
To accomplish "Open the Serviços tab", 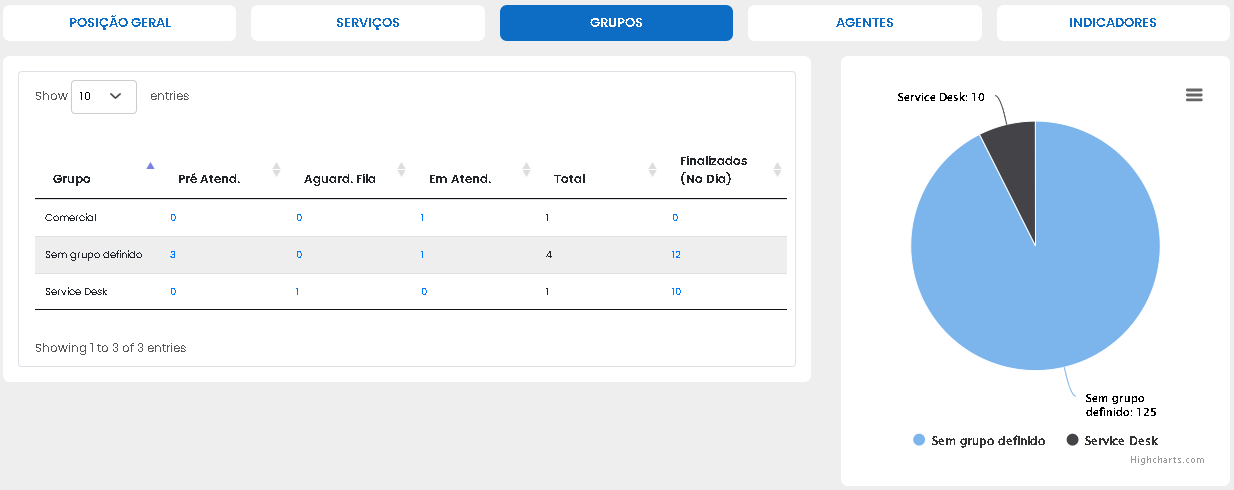I will [x=368, y=23].
